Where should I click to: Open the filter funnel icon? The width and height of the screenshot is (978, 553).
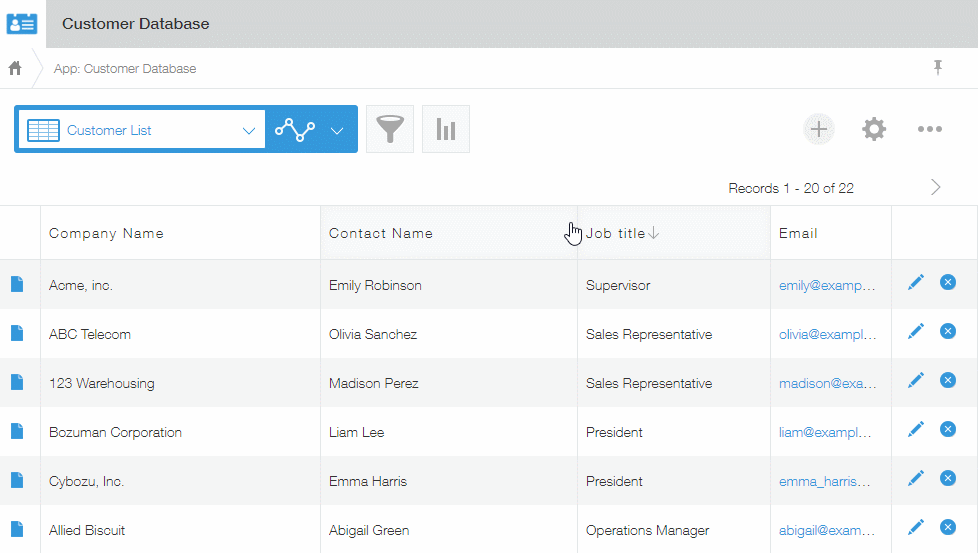(390, 129)
